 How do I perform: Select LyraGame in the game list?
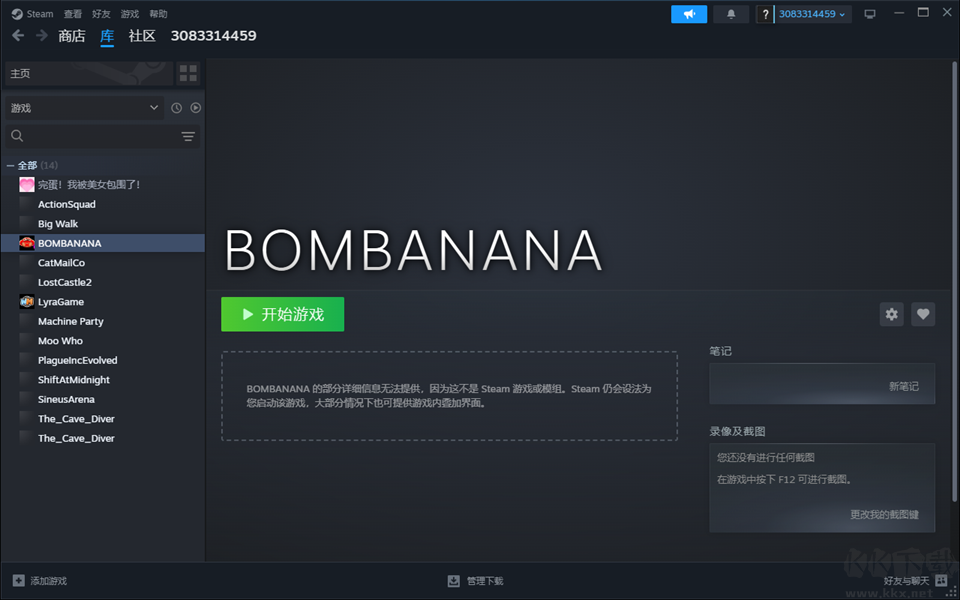pyautogui.click(x=61, y=302)
